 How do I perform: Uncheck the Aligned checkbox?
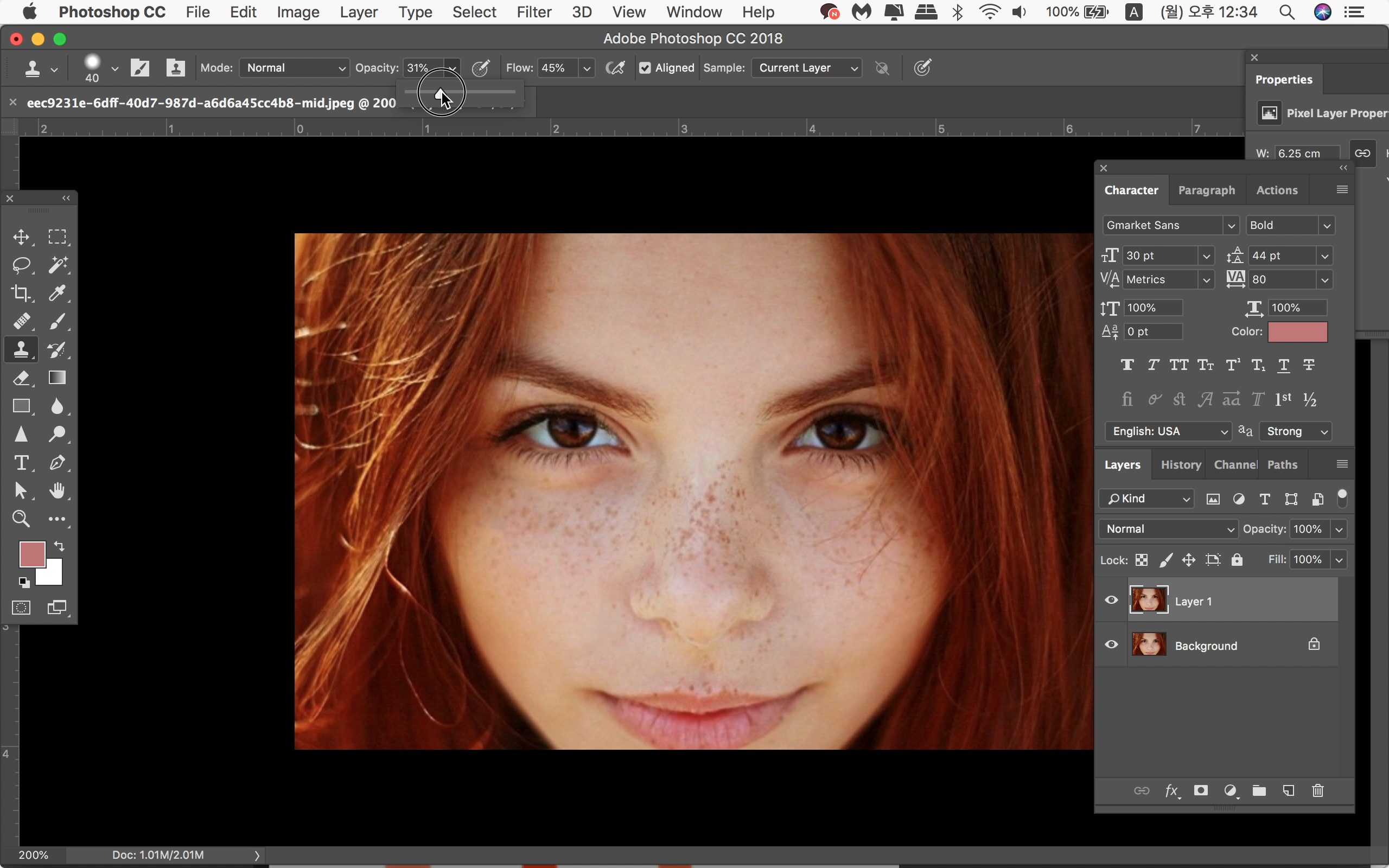tap(645, 68)
